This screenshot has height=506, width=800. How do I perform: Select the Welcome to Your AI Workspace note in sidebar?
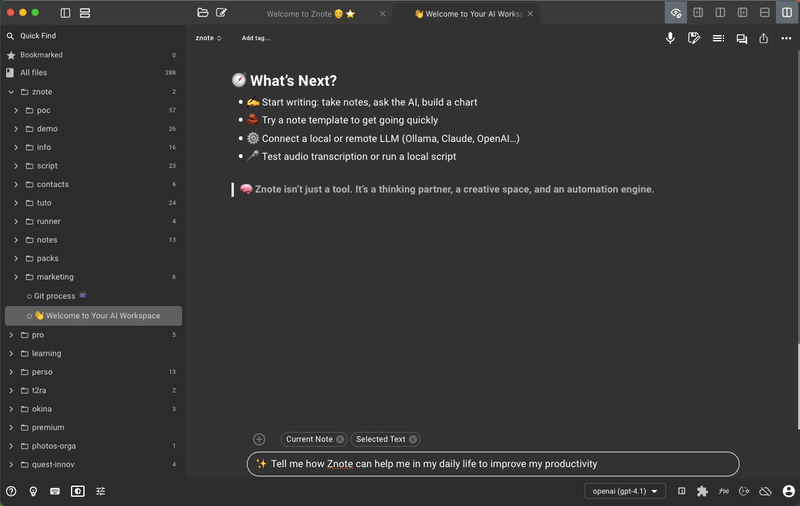[x=93, y=316]
